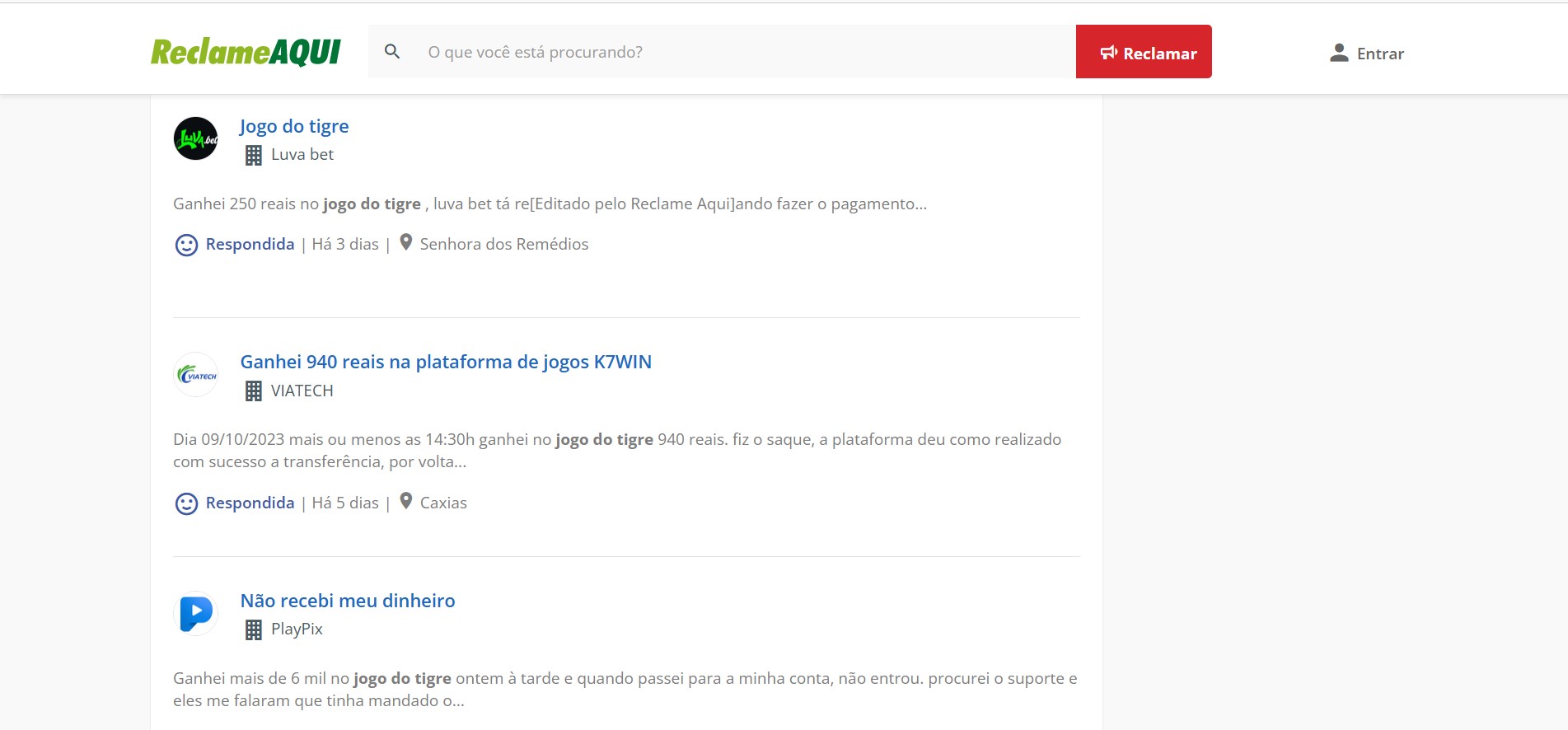Open the ReclameAQUI home logo
Viewport: 1568px width, 730px height.
coord(246,52)
